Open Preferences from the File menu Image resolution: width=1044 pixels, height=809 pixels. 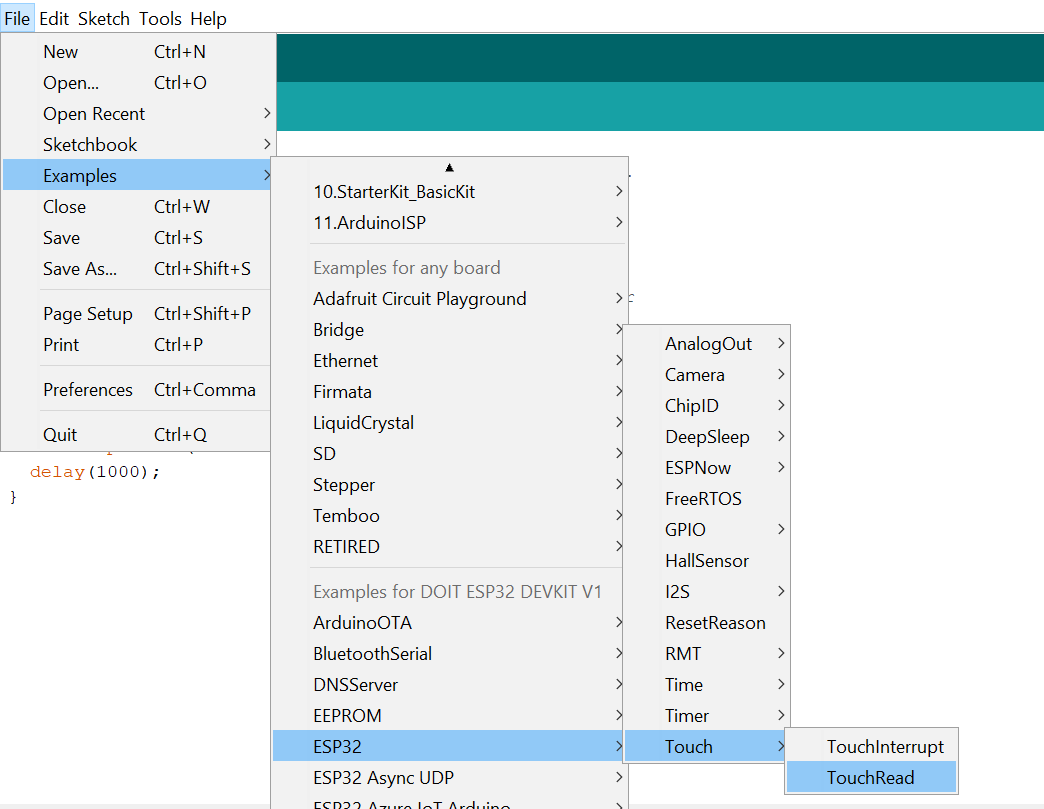[x=138, y=390]
